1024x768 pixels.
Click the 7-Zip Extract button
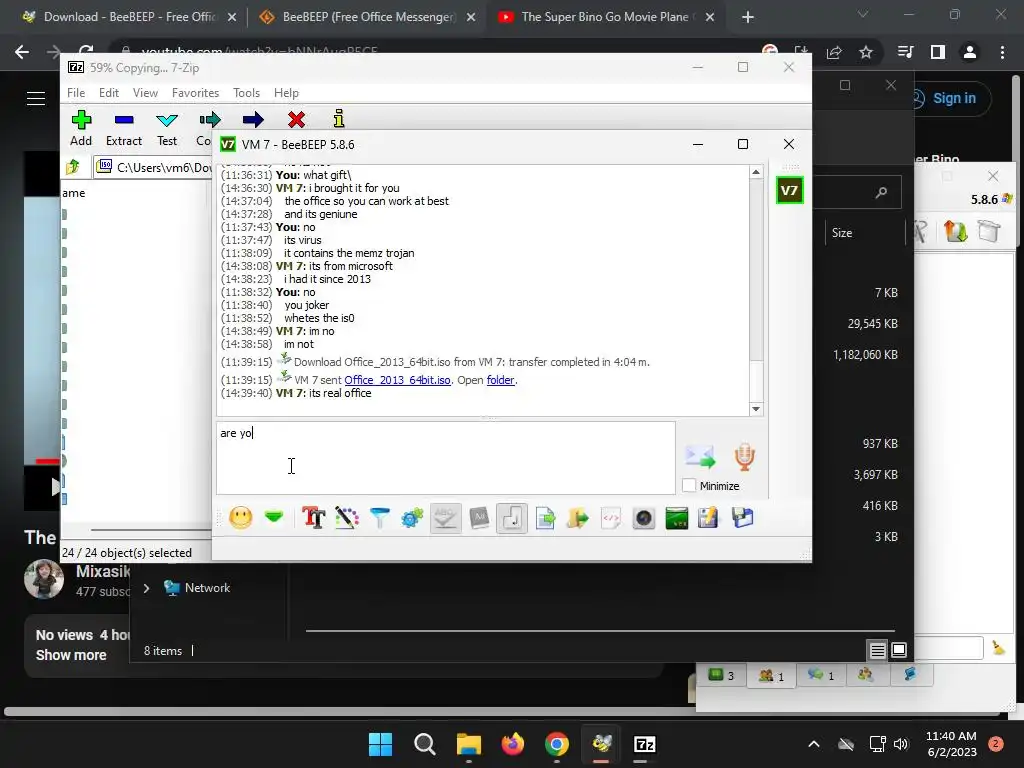coord(123,128)
